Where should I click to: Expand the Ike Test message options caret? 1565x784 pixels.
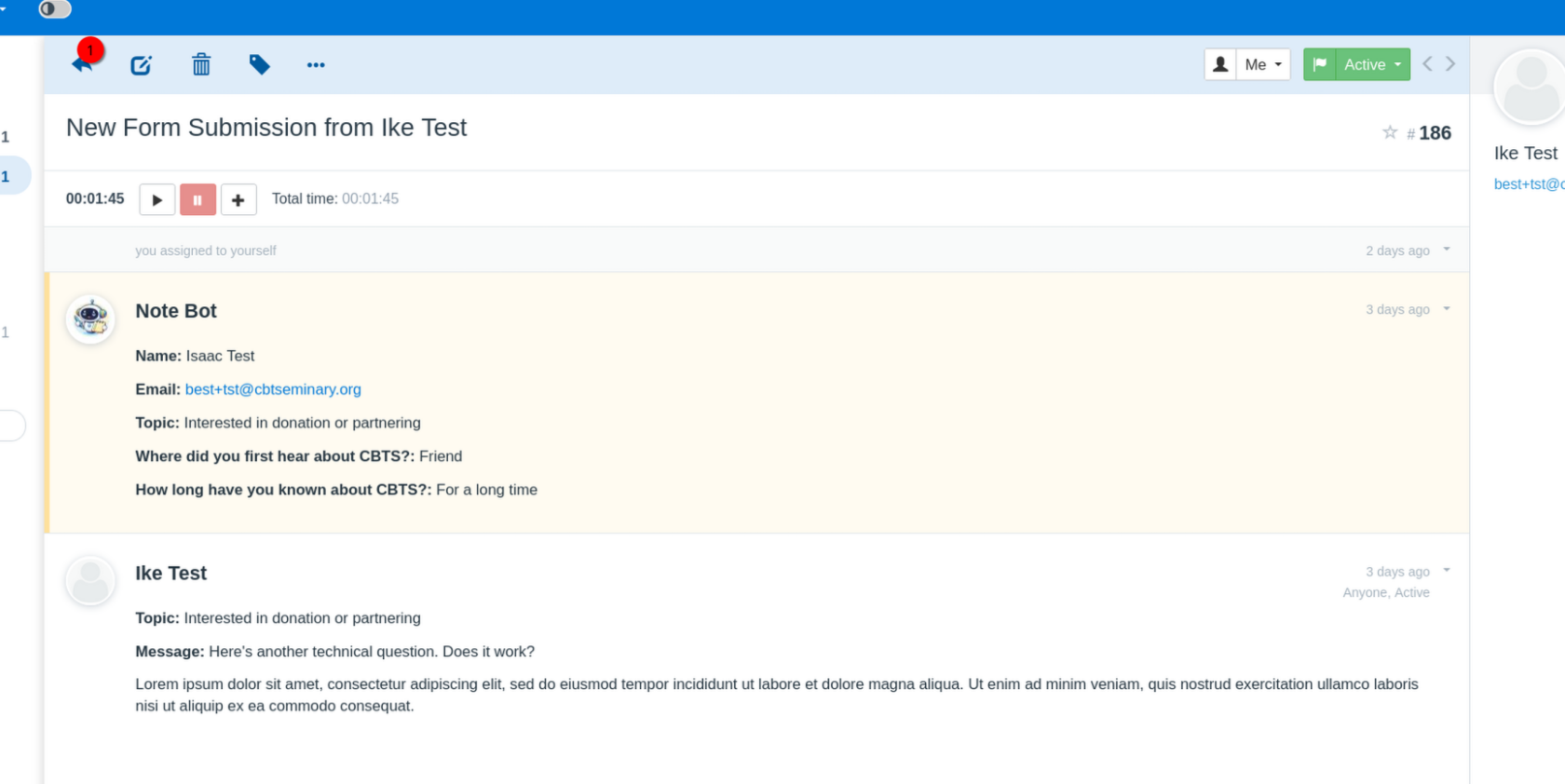click(1447, 571)
